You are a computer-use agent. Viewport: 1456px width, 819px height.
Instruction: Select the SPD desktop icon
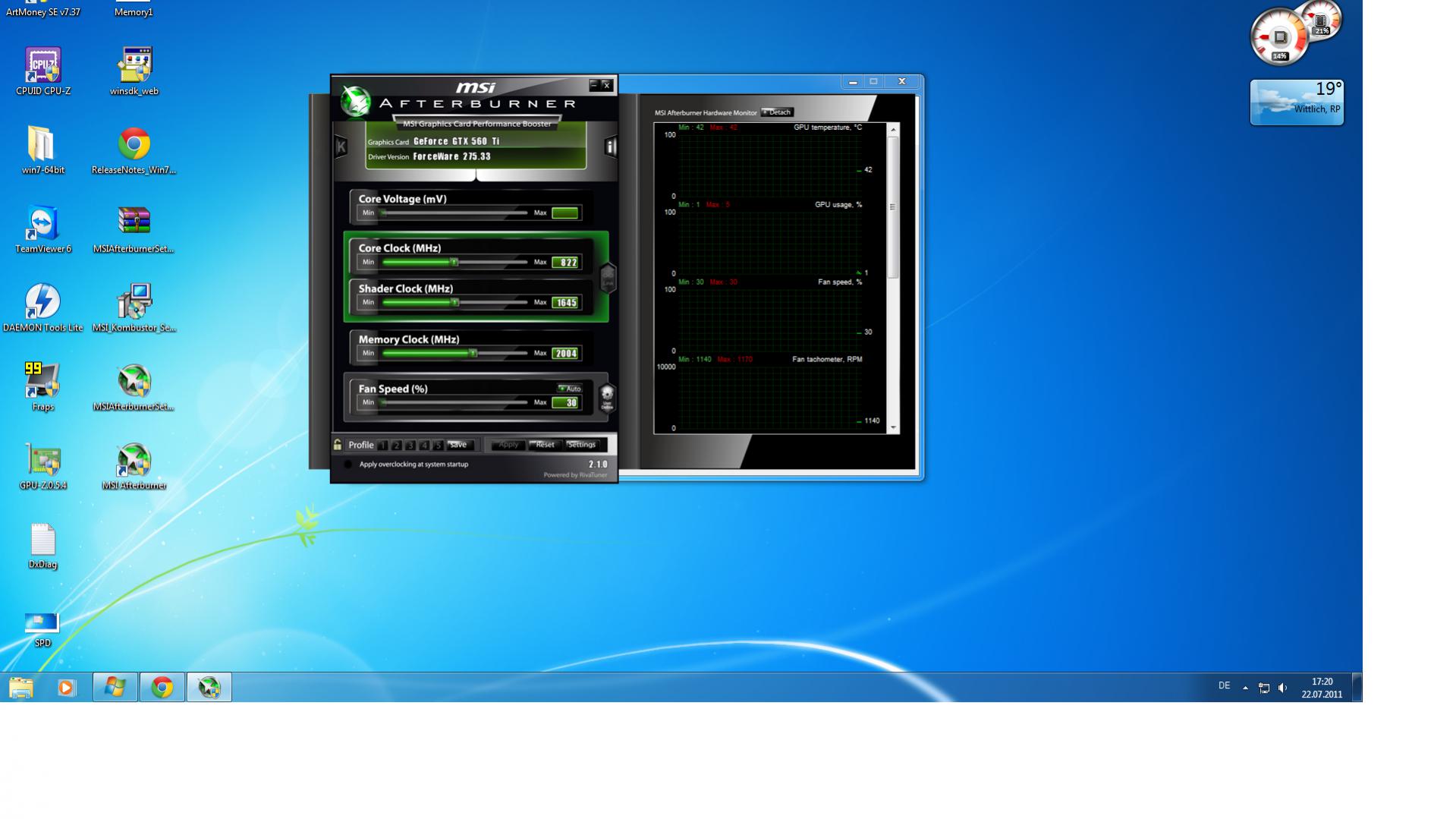coord(42,628)
